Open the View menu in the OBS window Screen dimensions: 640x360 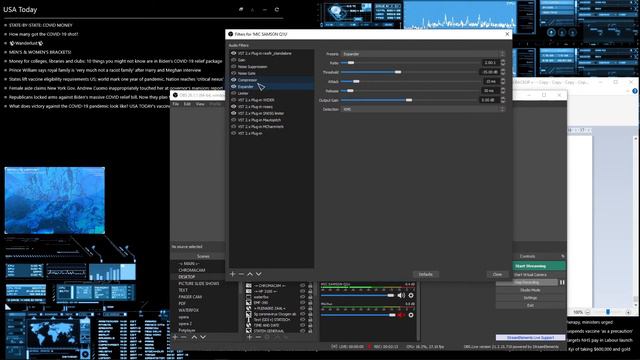click(200, 104)
